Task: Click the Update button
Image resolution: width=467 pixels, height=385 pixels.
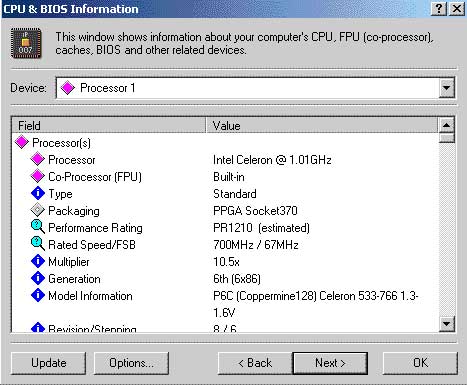Action: click(49, 363)
